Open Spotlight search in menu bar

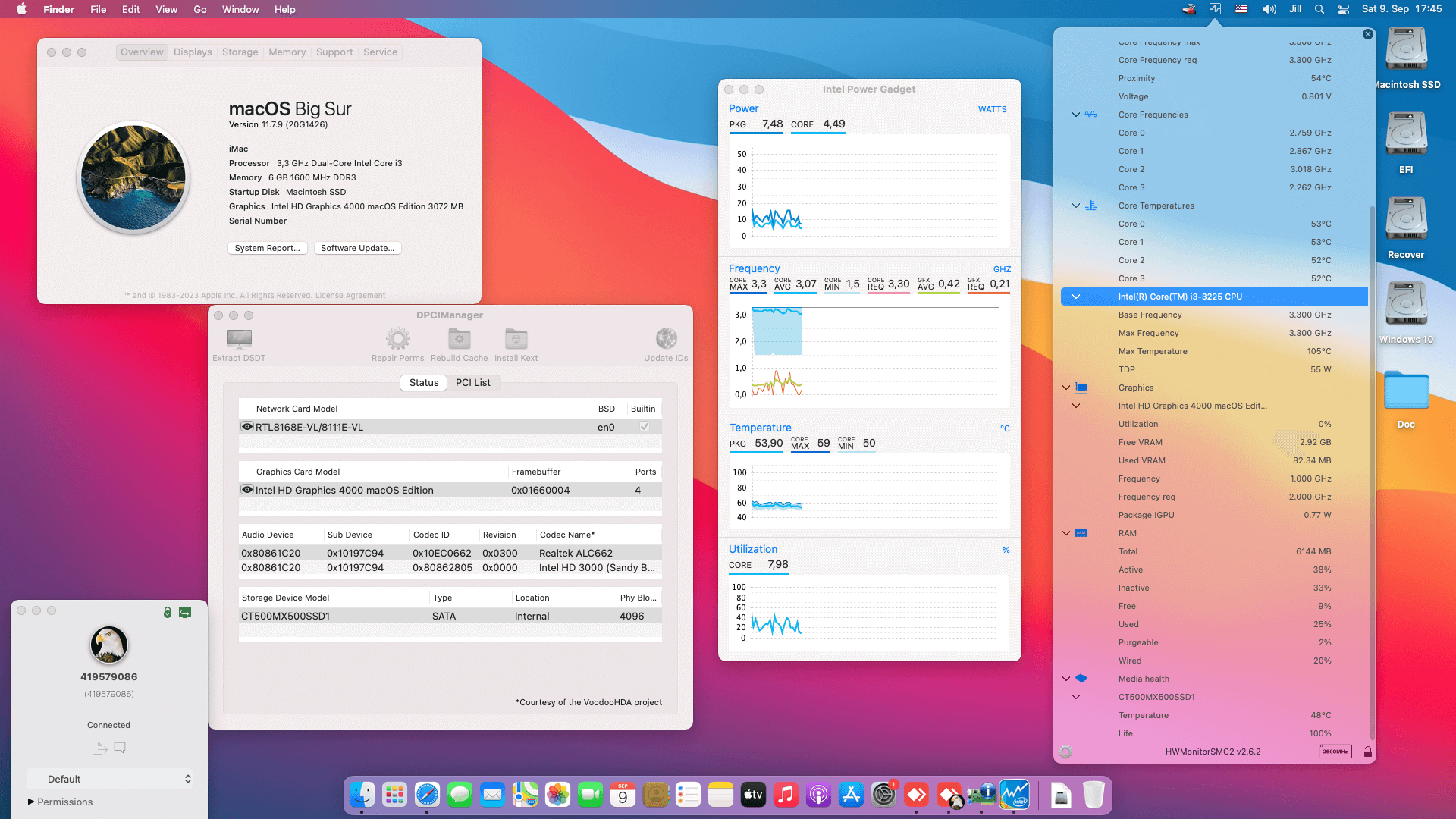(x=1319, y=9)
